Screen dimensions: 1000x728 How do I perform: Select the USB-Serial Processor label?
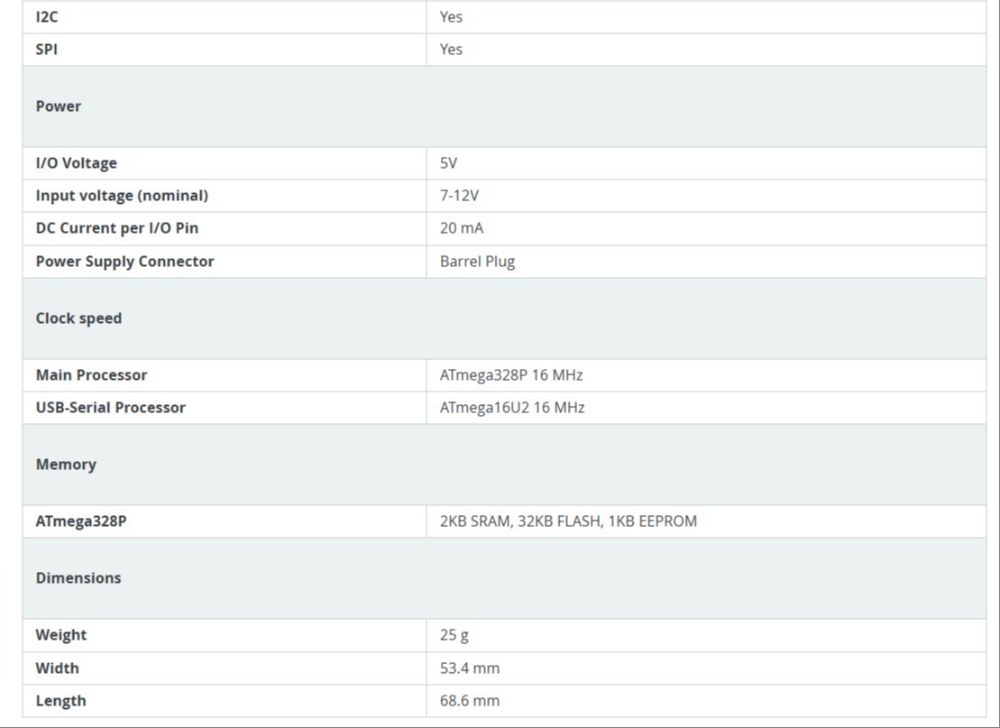click(110, 408)
